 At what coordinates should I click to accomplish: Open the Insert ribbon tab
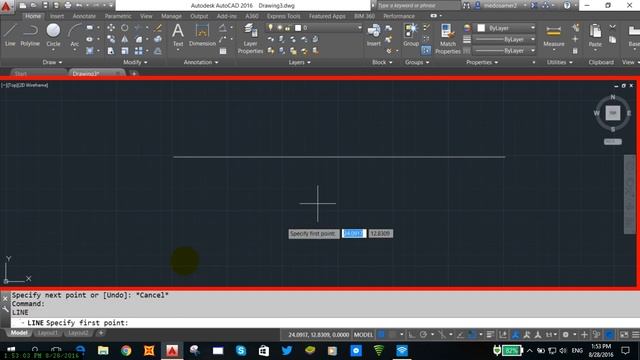[x=57, y=16]
